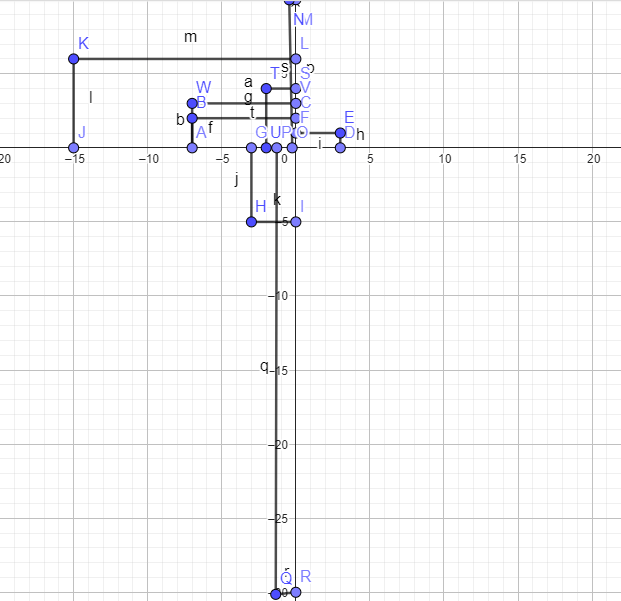Click point A on the x-axis
Image resolution: width=621 pixels, height=601 pixels.
pos(192,148)
